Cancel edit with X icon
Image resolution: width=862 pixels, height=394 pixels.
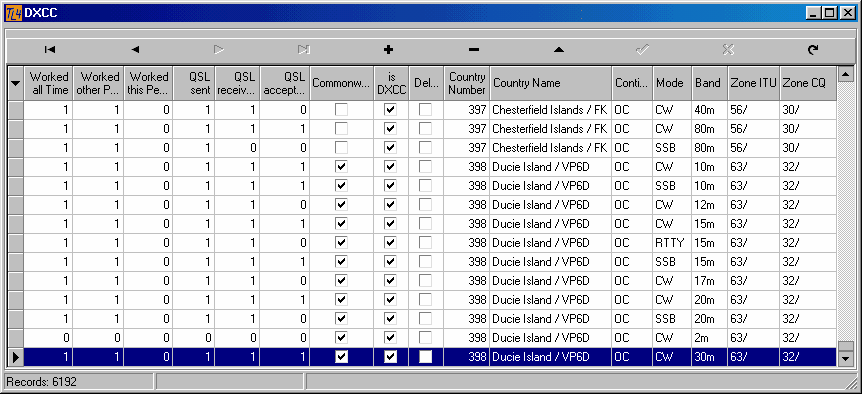pyautogui.click(x=728, y=50)
